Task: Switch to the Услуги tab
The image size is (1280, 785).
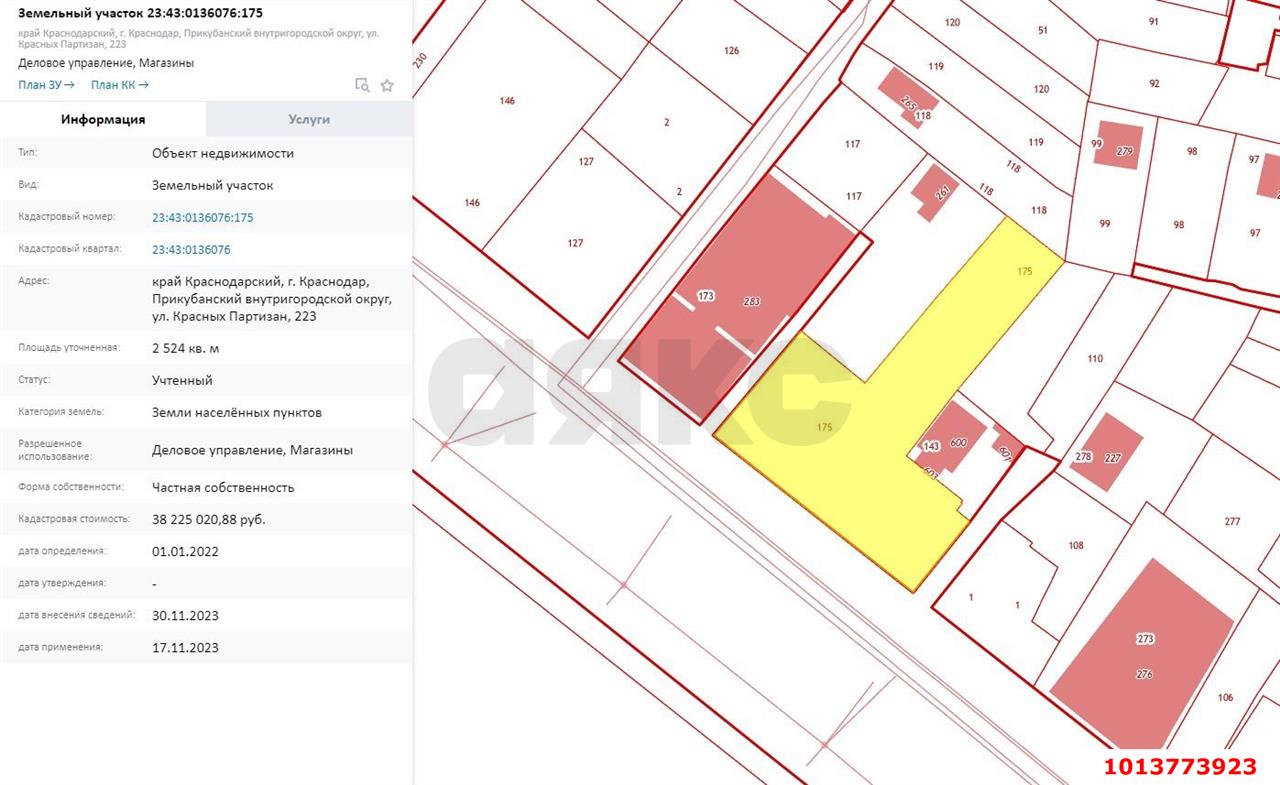Action: (309, 119)
